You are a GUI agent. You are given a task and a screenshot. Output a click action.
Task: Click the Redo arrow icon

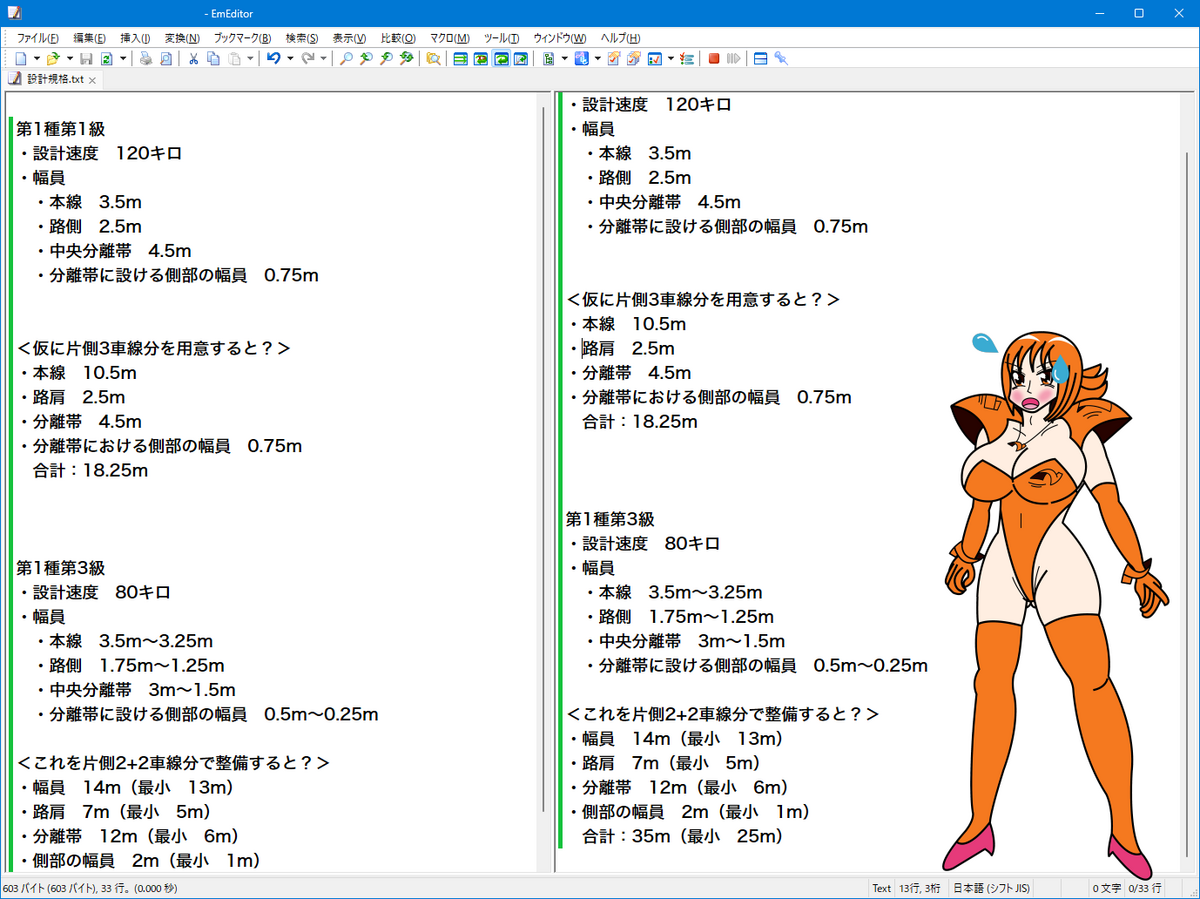click(308, 59)
